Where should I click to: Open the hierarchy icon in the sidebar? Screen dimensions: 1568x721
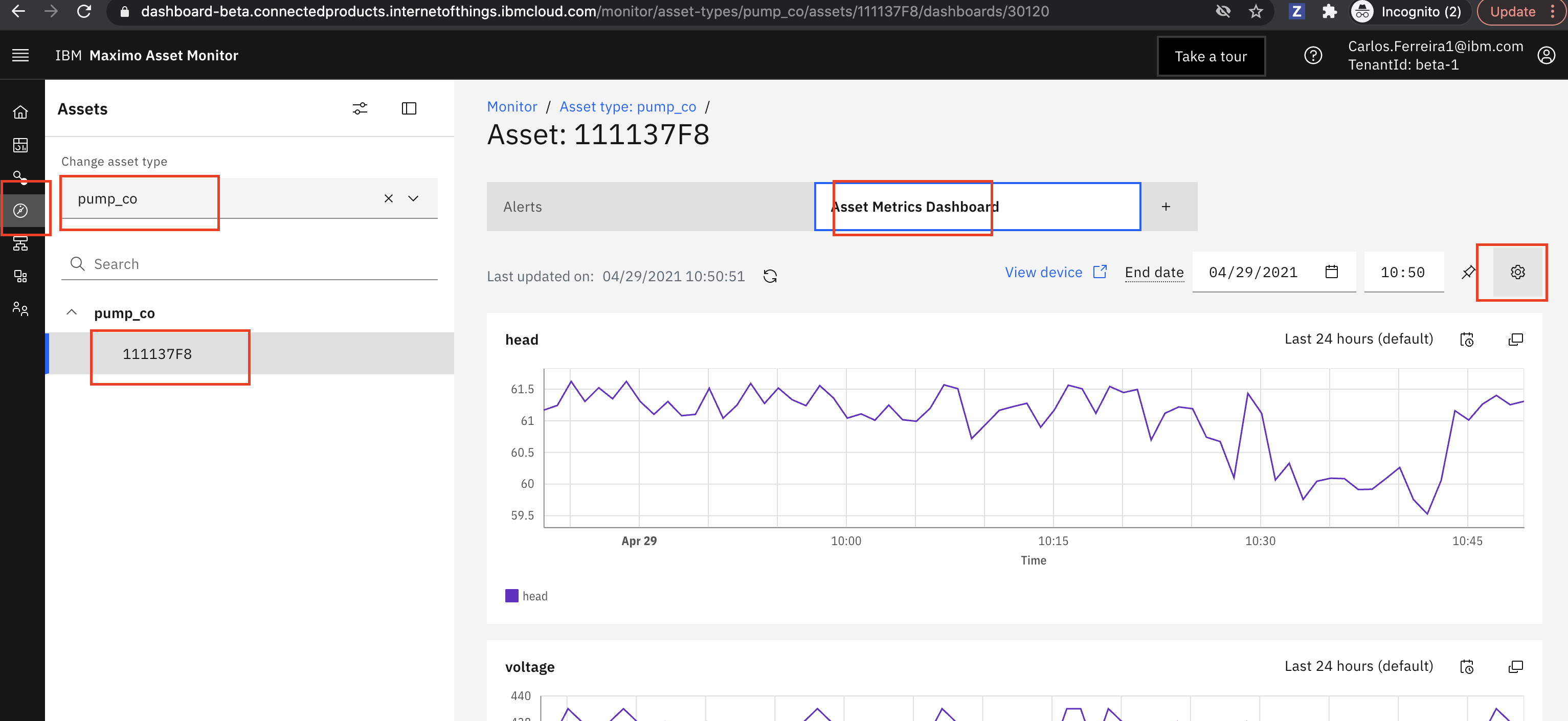tap(20, 243)
